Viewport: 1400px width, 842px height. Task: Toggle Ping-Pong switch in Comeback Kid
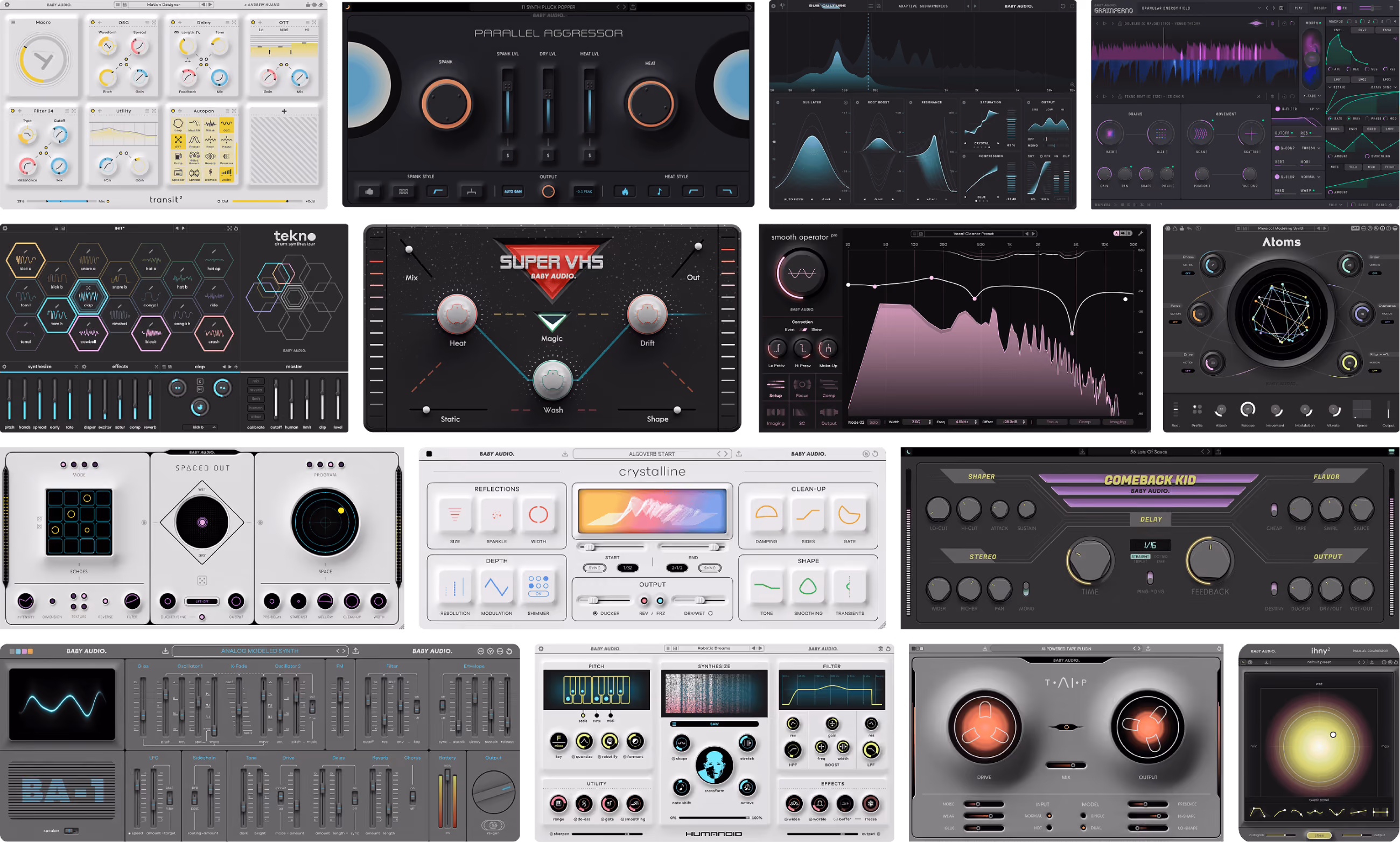point(1150,578)
